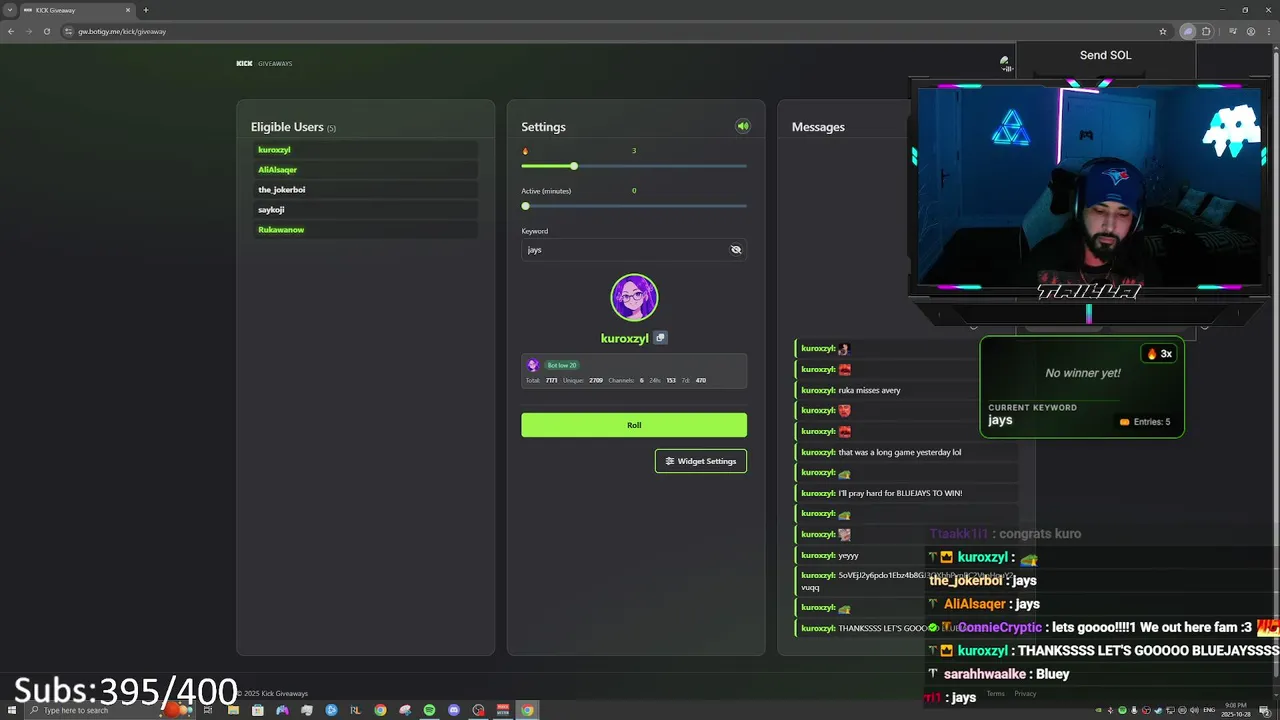Bookmark this page with star icon
This screenshot has height=720, width=1280.
click(1163, 31)
